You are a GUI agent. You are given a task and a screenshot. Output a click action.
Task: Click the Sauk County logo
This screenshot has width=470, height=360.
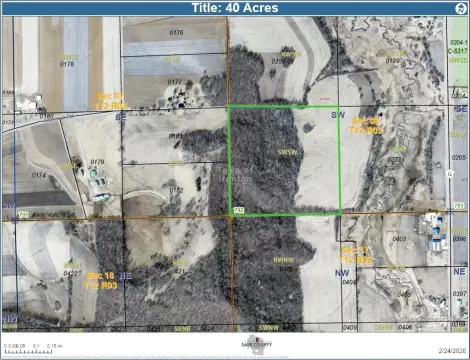click(257, 345)
